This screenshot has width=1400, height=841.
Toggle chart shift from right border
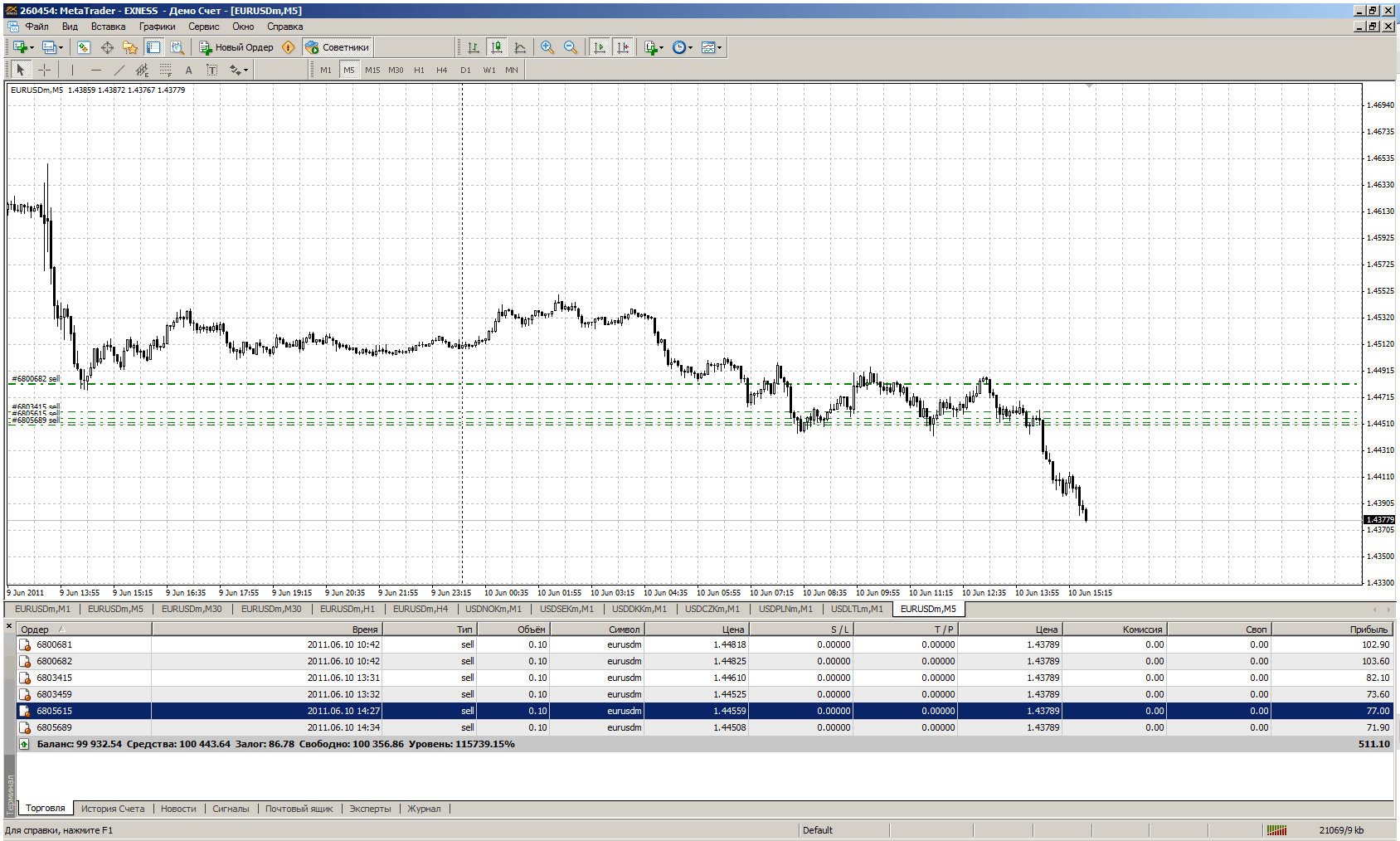pyautogui.click(x=622, y=47)
